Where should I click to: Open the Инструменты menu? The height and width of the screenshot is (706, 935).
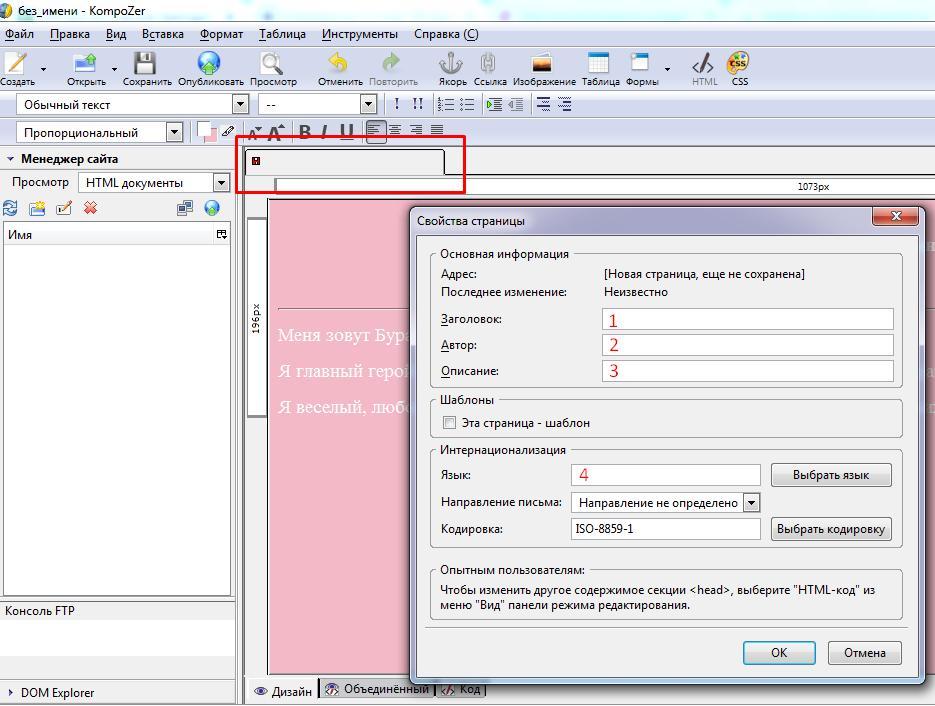pos(360,34)
